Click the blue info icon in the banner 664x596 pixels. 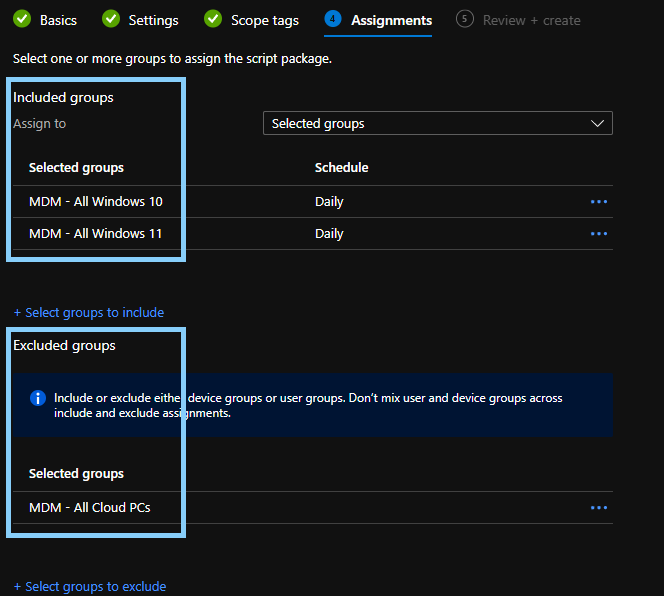click(38, 398)
